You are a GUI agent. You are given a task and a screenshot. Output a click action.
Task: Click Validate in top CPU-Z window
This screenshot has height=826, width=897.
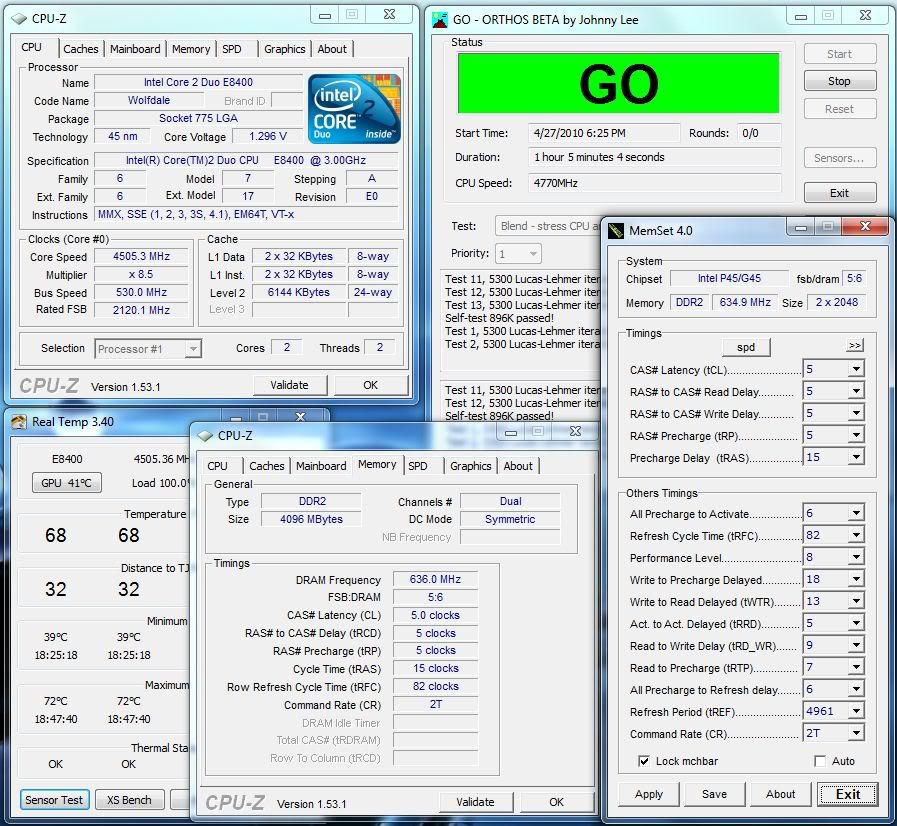[x=289, y=386]
